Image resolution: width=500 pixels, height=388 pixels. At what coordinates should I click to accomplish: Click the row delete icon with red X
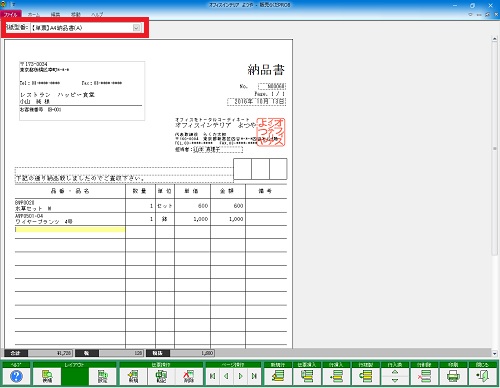coord(424,376)
